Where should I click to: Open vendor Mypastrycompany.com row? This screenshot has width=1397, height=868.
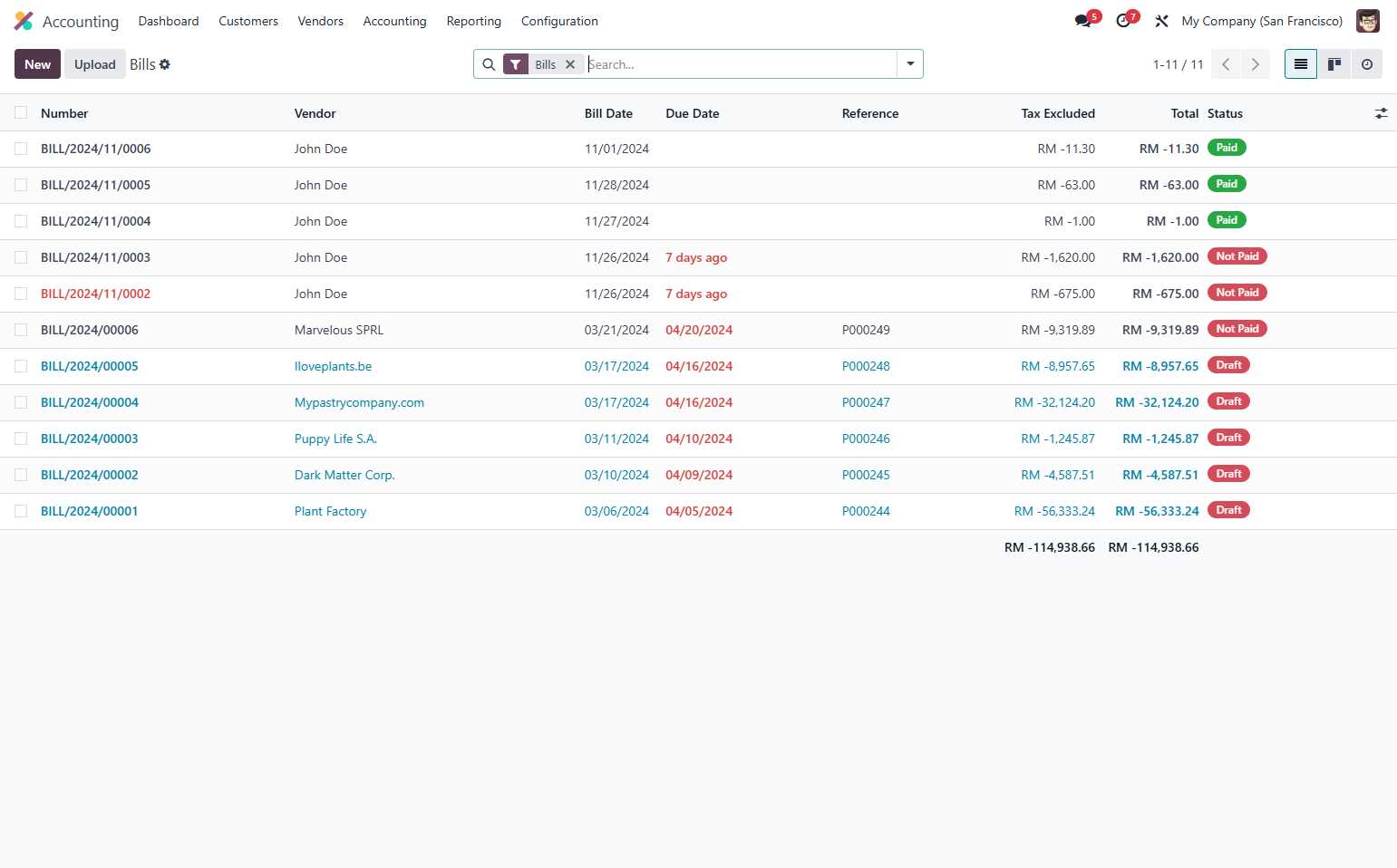pos(359,402)
